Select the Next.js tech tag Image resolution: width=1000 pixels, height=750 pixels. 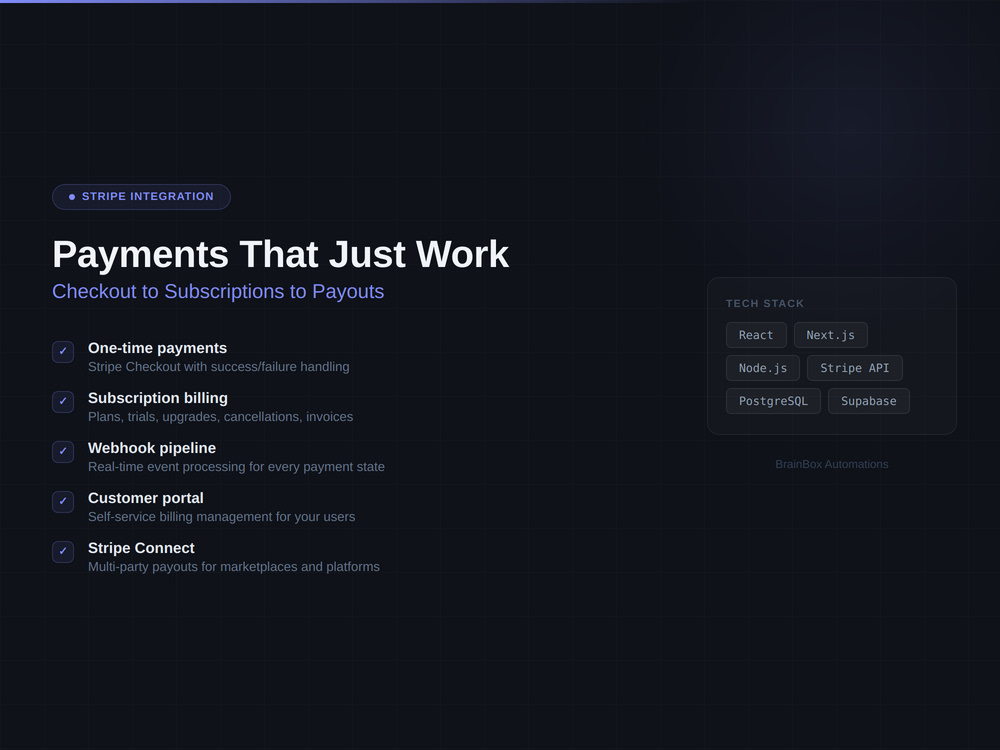830,335
